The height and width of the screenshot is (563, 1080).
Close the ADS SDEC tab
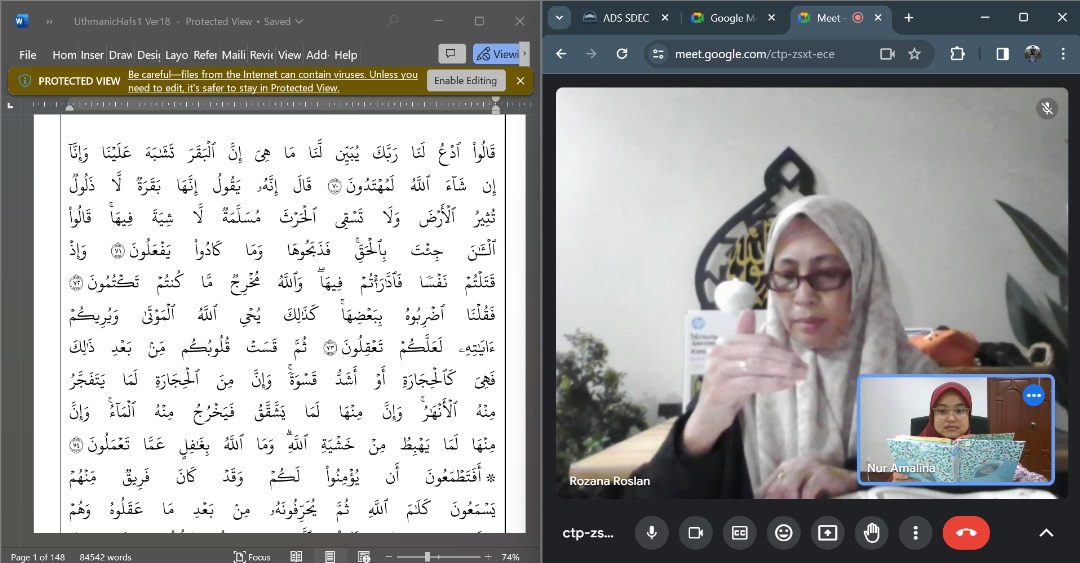pos(665,18)
